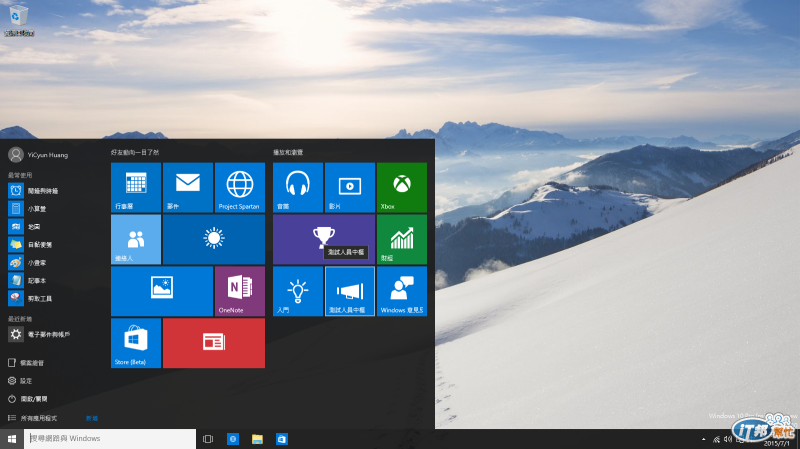Open the 行事曆 calendar tile
This screenshot has height=449, width=800.
(136, 187)
